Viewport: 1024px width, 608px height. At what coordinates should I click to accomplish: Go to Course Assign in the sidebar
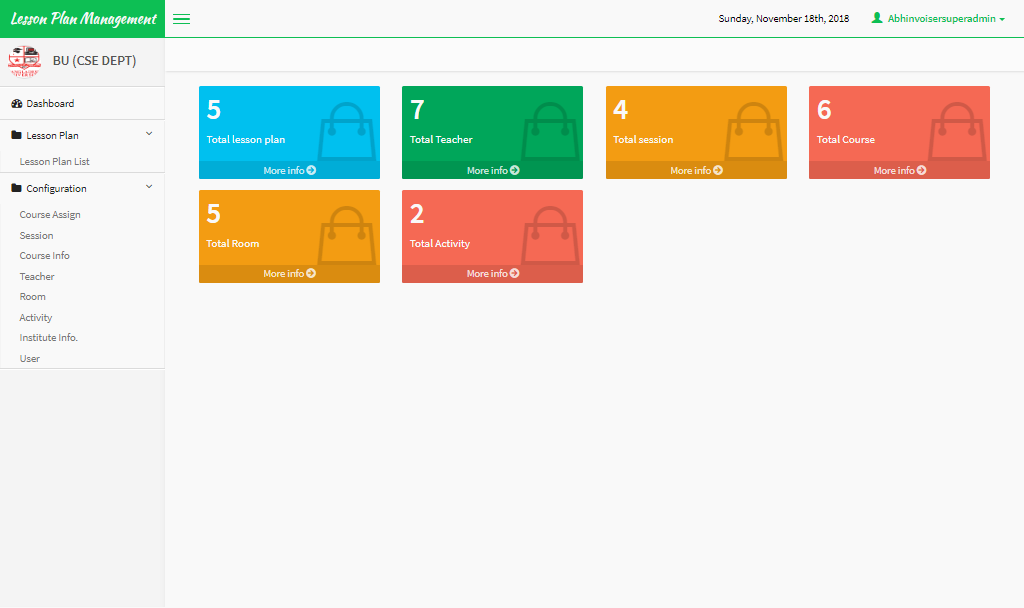point(50,215)
